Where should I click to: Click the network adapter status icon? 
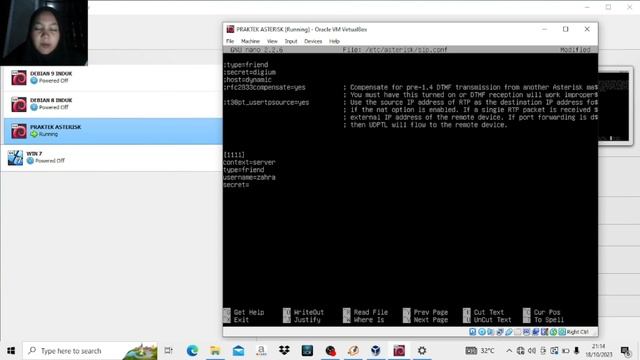pos(500,332)
